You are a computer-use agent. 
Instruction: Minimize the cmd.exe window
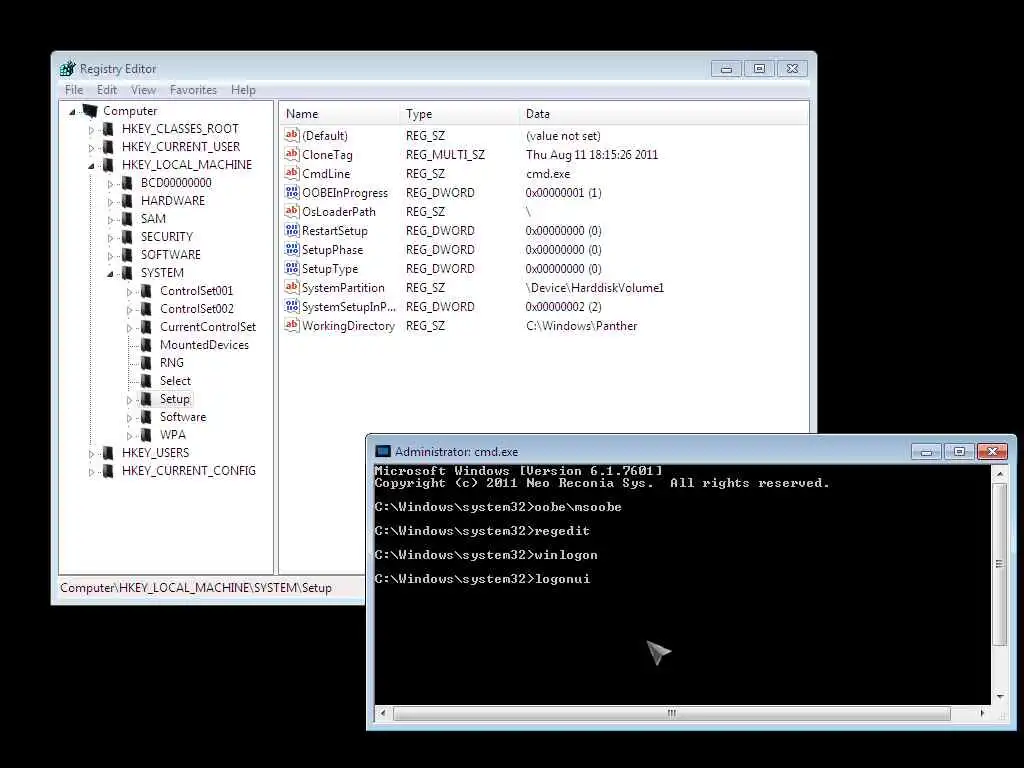(926, 451)
